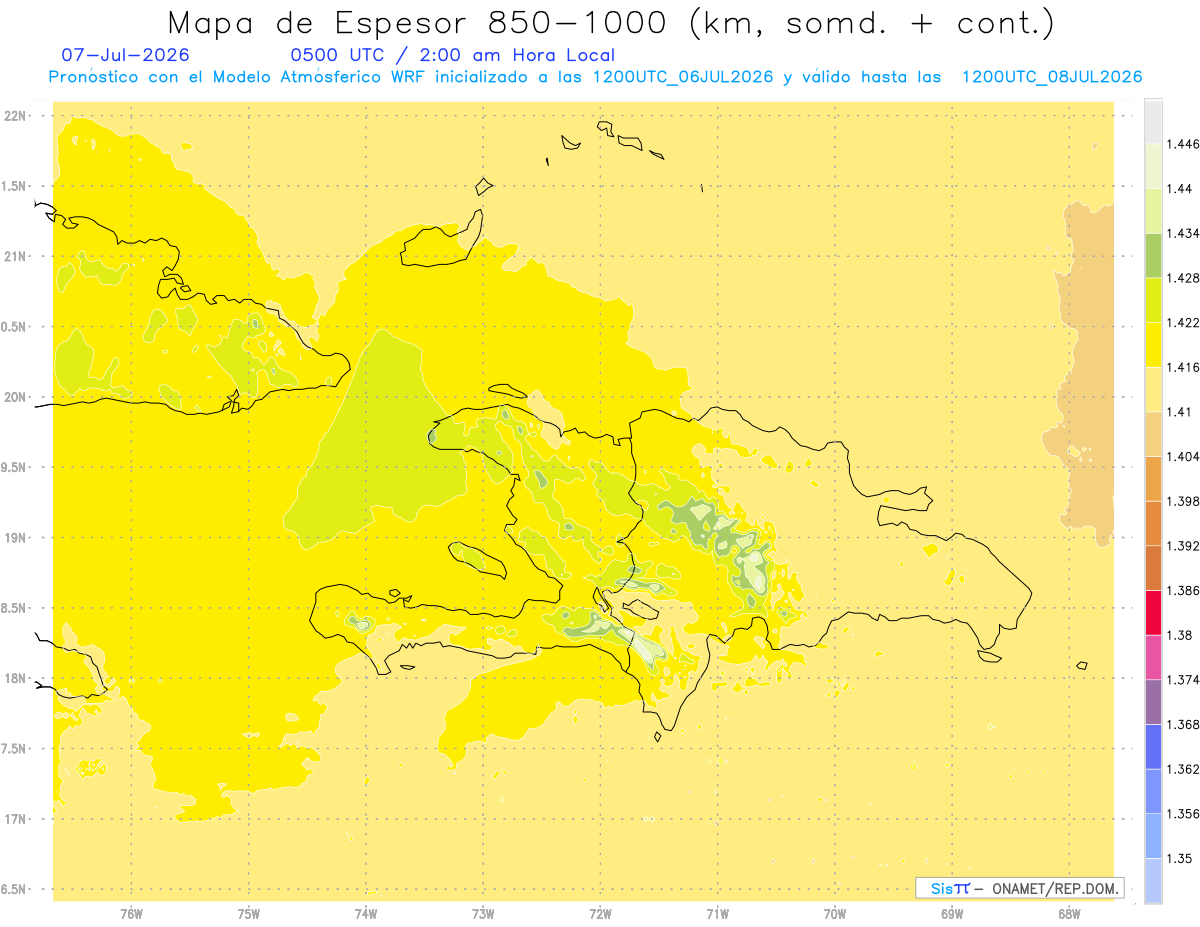1200x927 pixels.
Task: Click the 'ONAMET/REP.DOM.' credit label
Action: (x=1056, y=888)
